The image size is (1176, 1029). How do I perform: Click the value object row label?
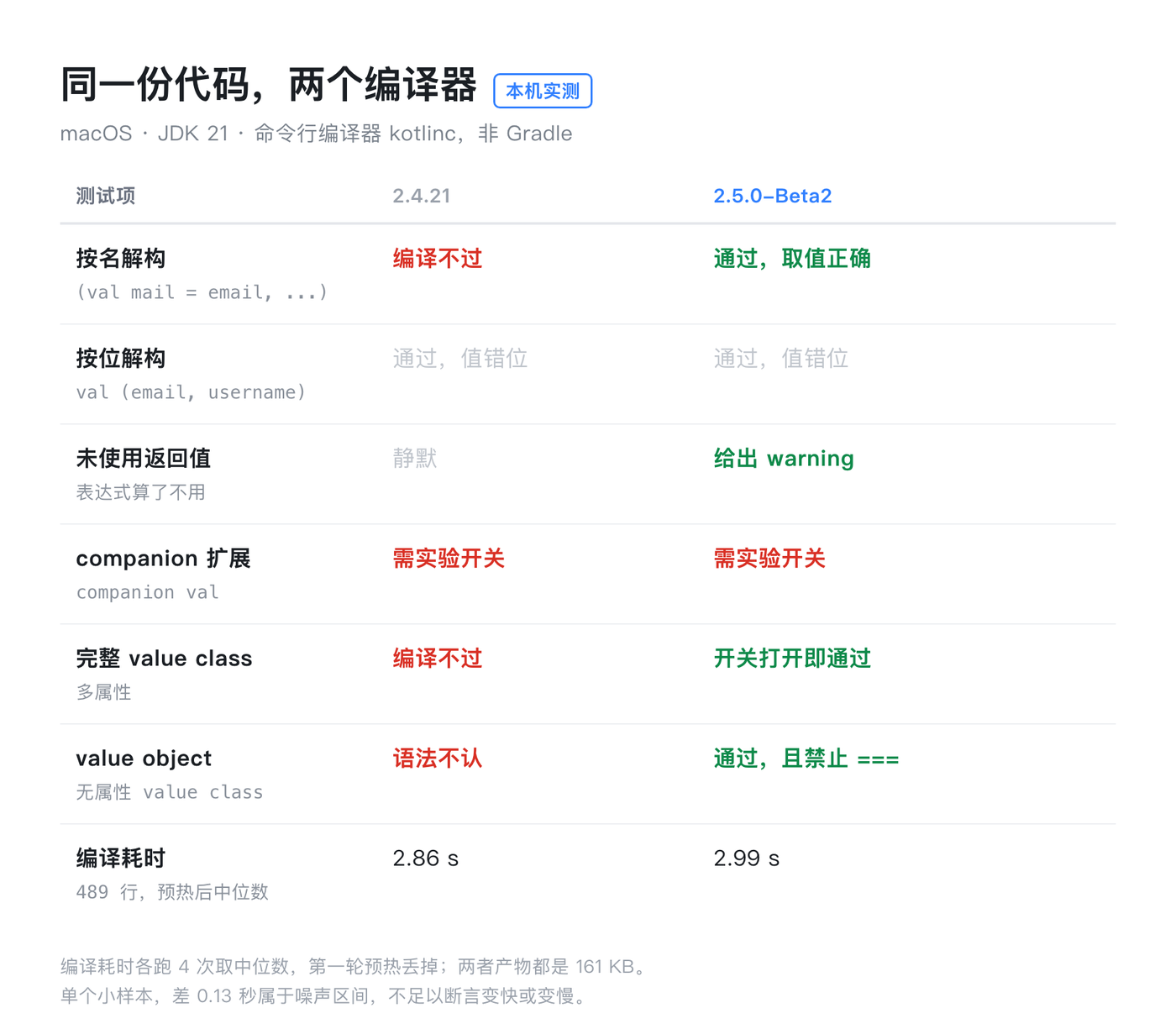pos(144,759)
